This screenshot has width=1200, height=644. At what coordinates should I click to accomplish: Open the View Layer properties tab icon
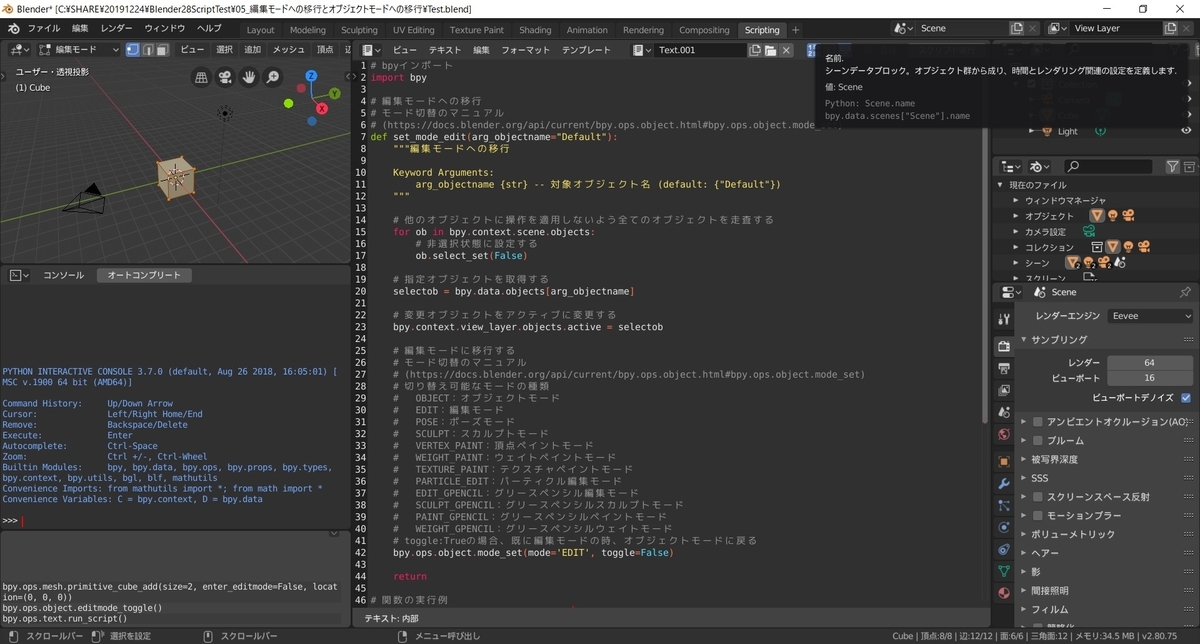click(x=1004, y=391)
